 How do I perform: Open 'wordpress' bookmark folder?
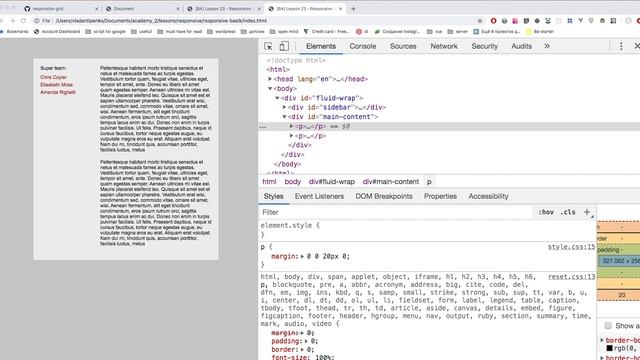coord(222,31)
